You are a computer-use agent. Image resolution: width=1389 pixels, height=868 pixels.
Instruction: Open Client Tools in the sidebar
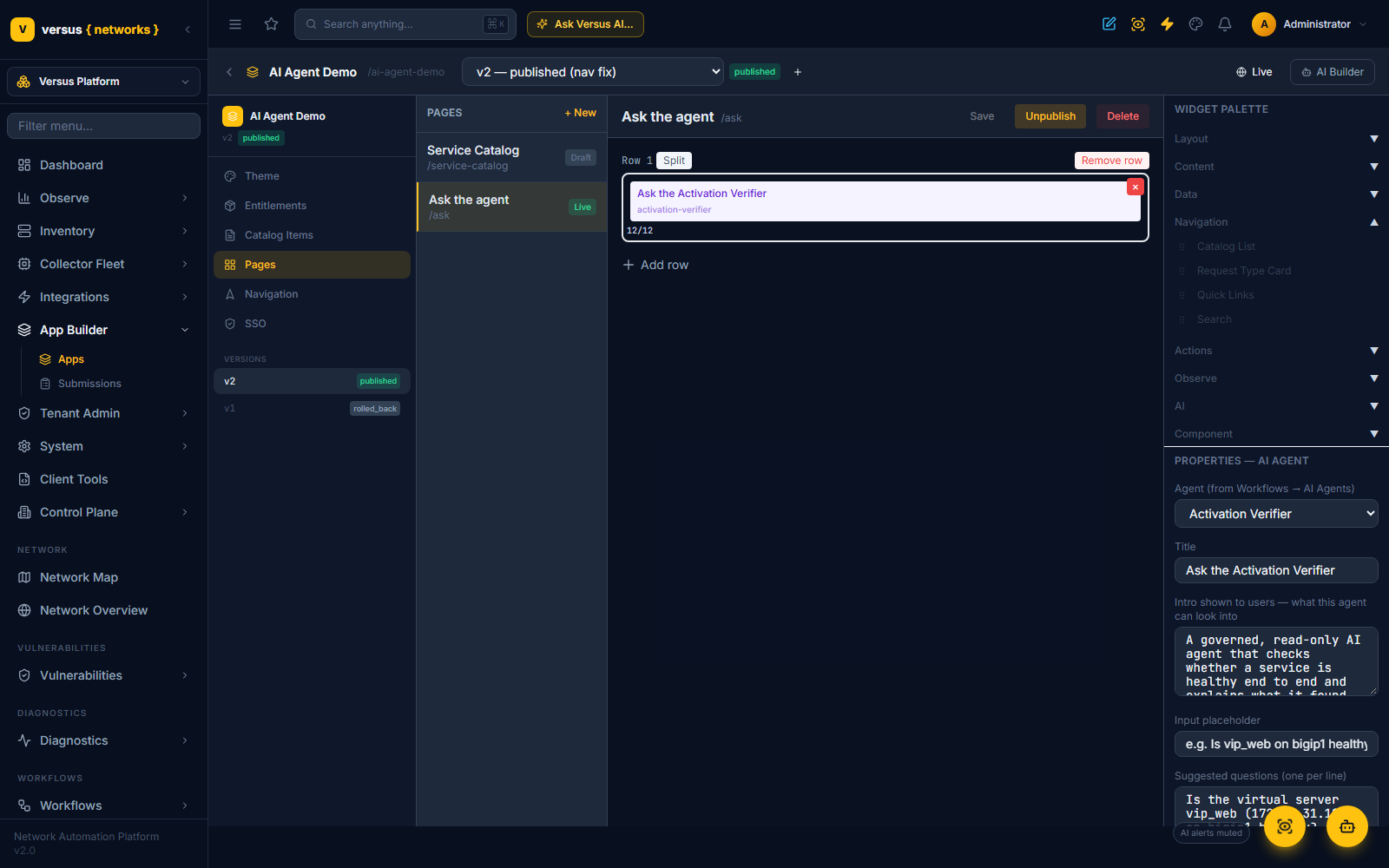click(104, 479)
